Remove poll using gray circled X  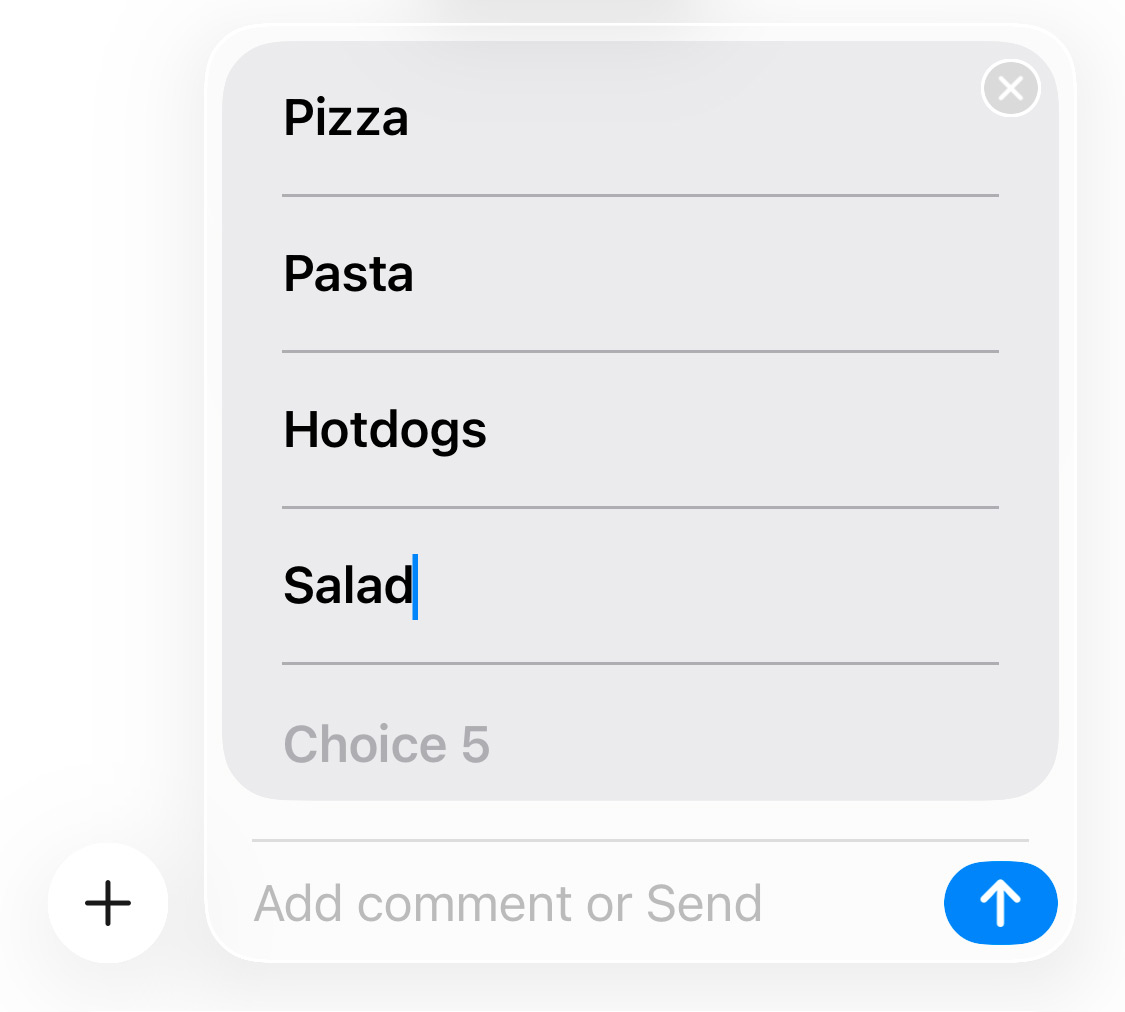pyautogui.click(x=1010, y=88)
